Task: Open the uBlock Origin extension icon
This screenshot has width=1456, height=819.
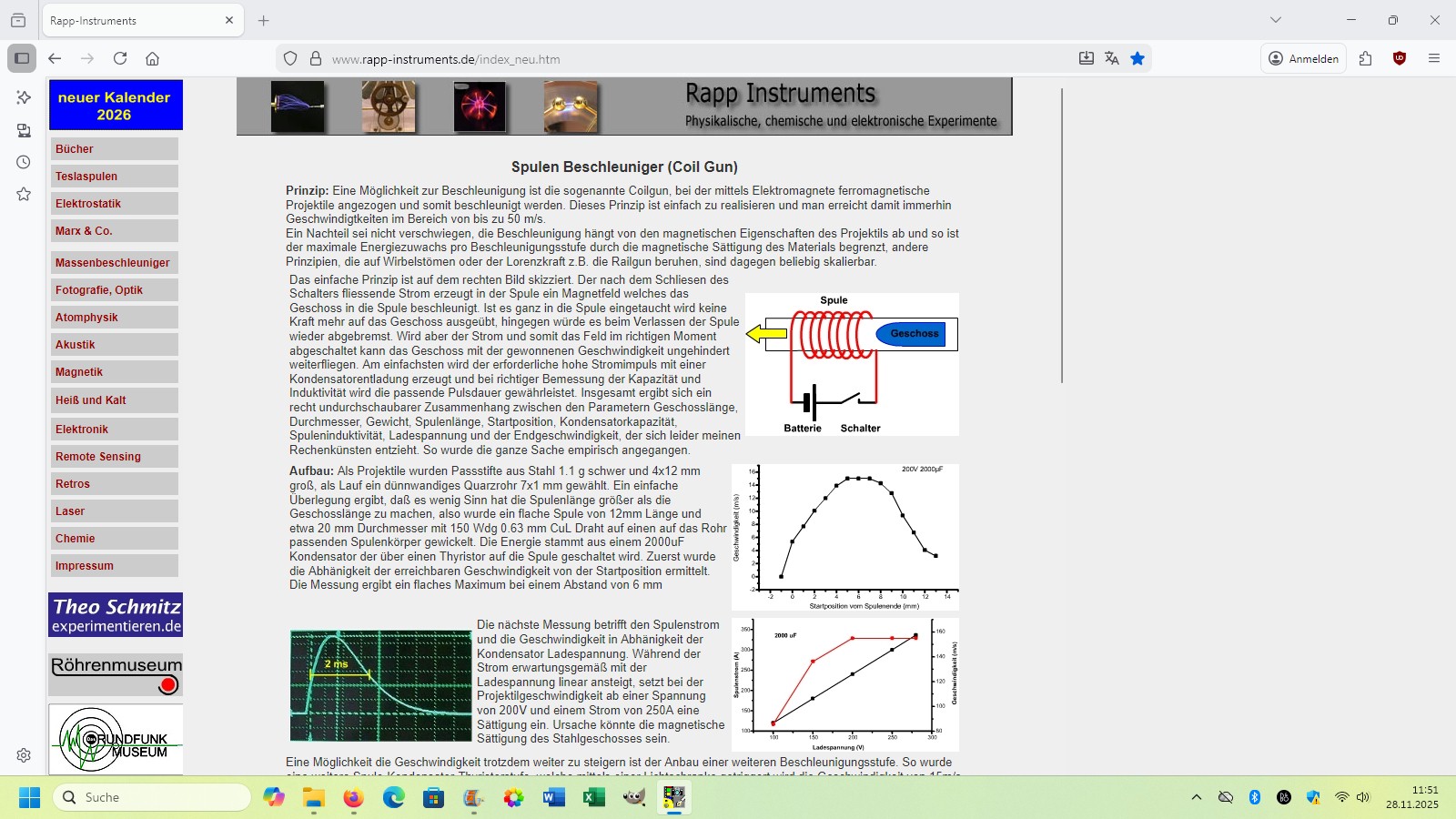Action: click(x=1400, y=58)
